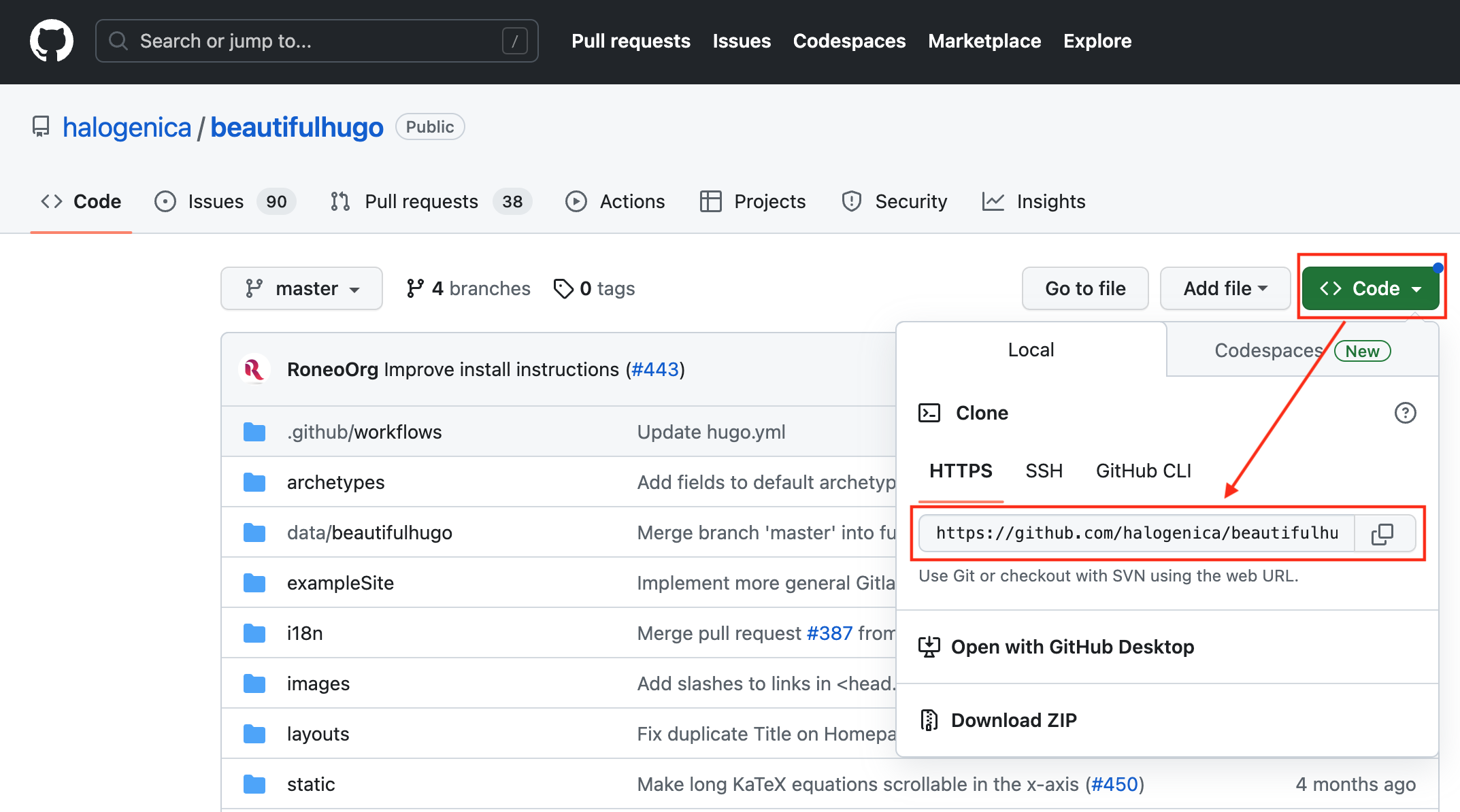Image resolution: width=1460 pixels, height=812 pixels.
Task: Click the slash shortcut key icon
Action: (x=515, y=41)
